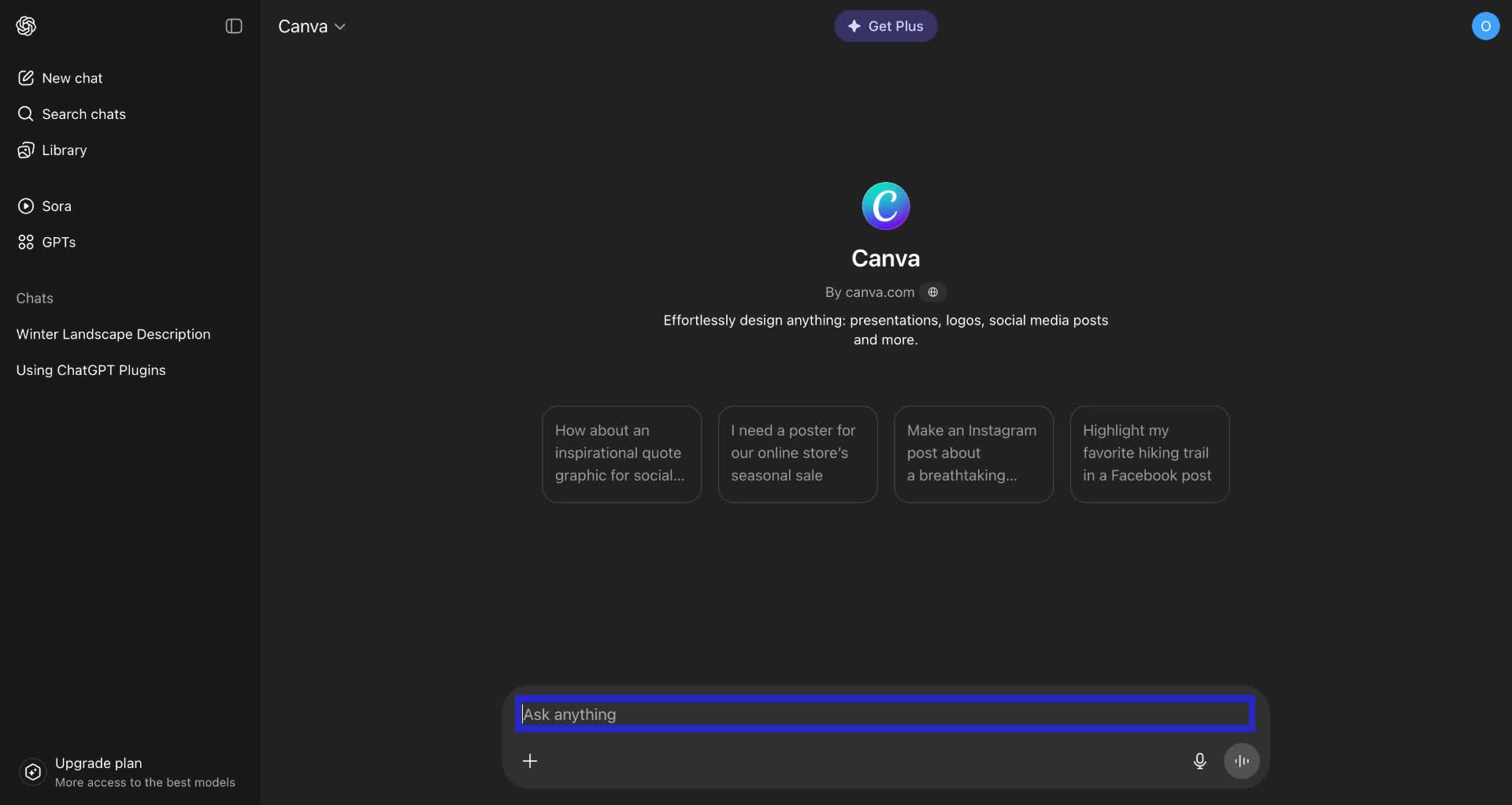Viewport: 1512px width, 805px height.
Task: Open the Winter Landscape Description chat
Action: point(113,335)
